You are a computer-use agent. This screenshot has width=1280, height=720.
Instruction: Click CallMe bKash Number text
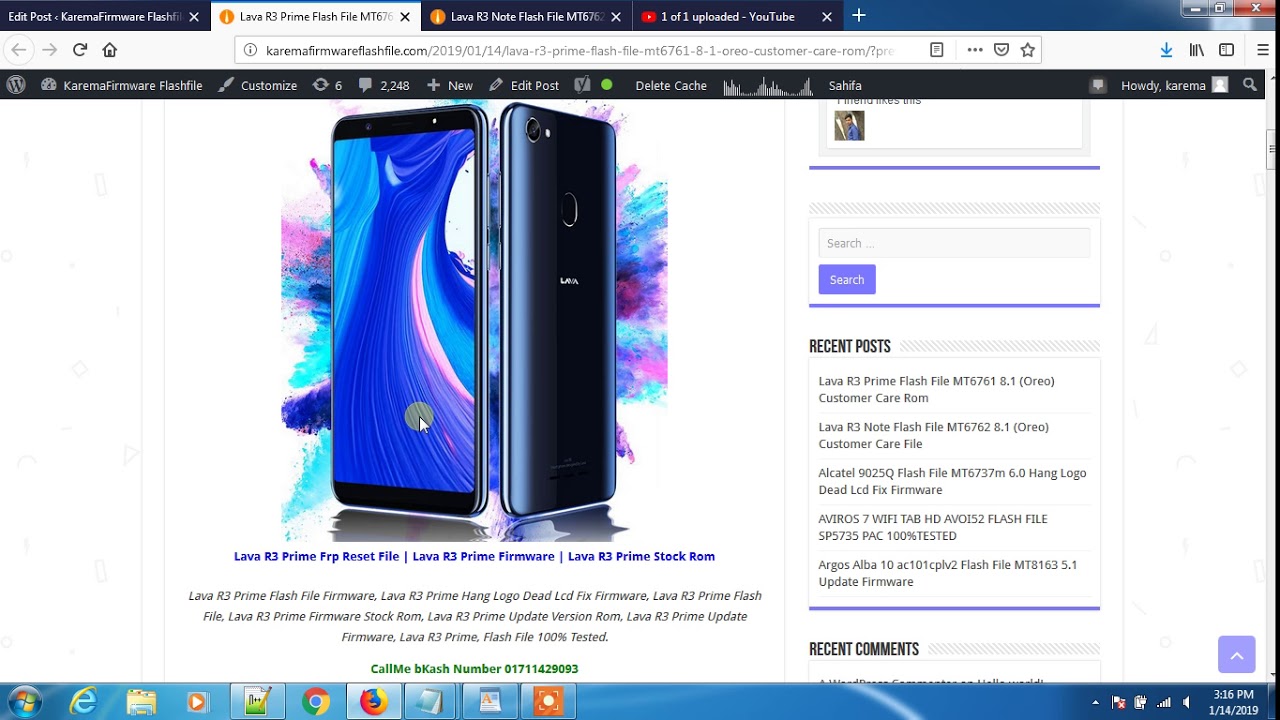474,669
